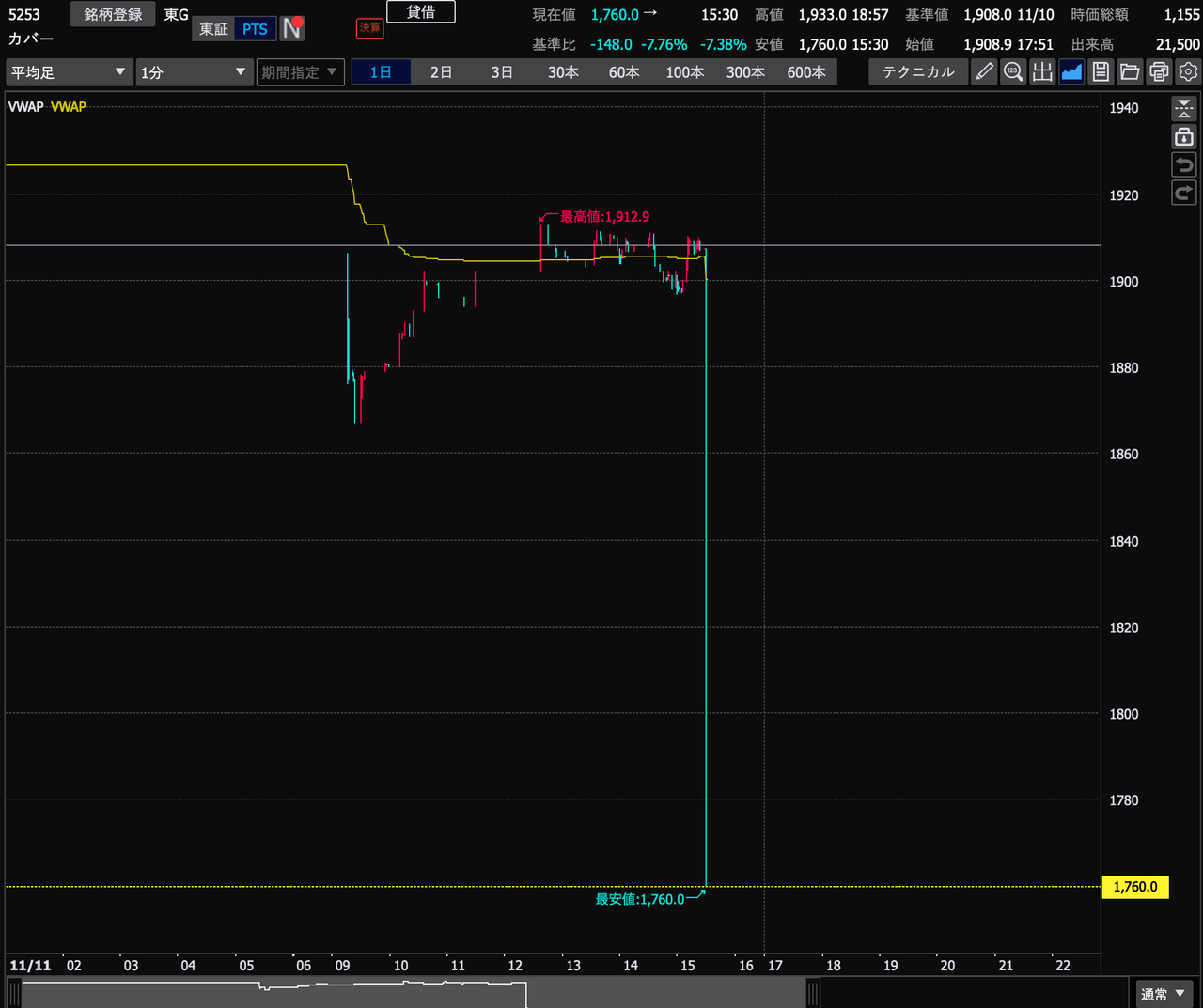
Task: Open the 平均足 chart type dropdown
Action: coord(69,72)
